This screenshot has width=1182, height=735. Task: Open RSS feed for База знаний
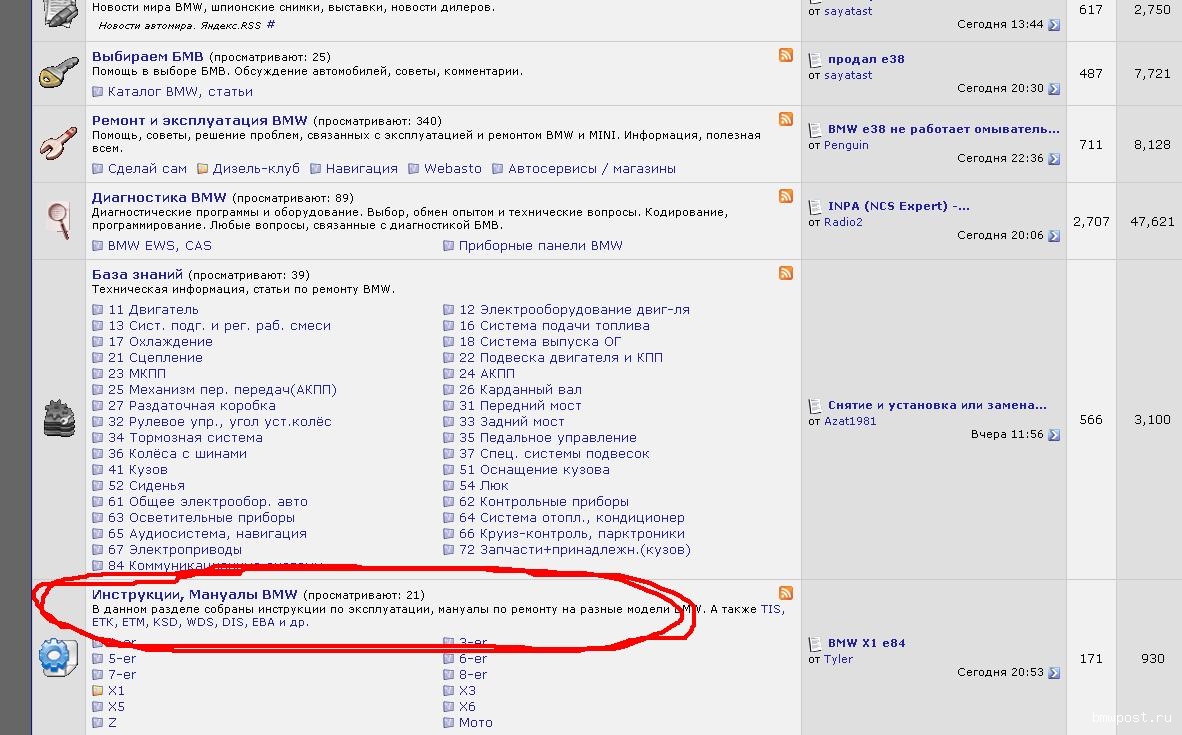point(786,273)
